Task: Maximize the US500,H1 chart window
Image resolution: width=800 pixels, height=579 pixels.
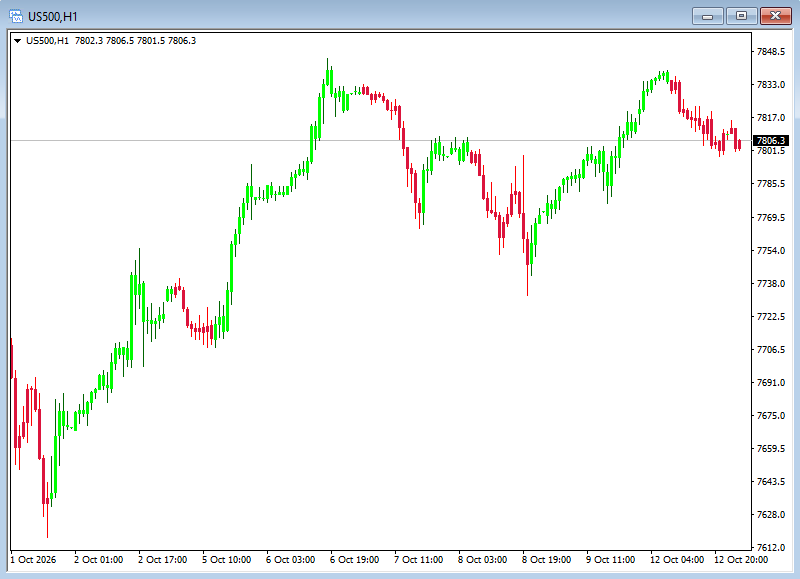Action: click(x=741, y=16)
